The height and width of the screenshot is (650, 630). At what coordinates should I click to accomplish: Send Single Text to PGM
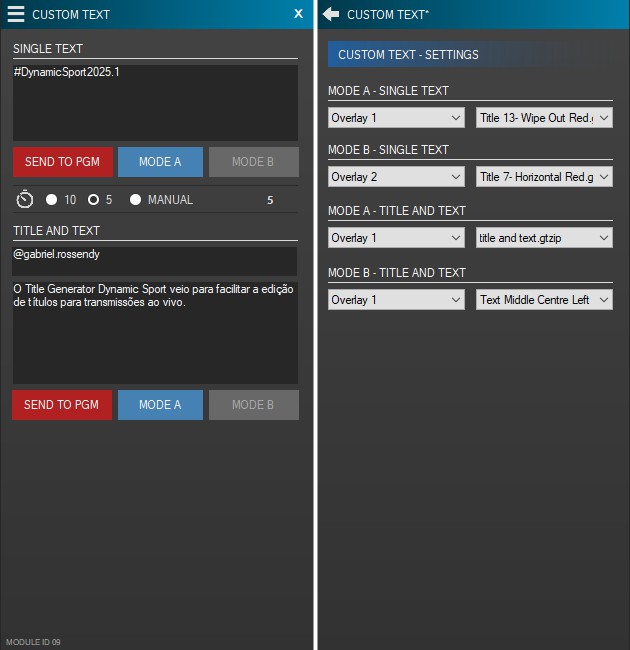pos(61,162)
